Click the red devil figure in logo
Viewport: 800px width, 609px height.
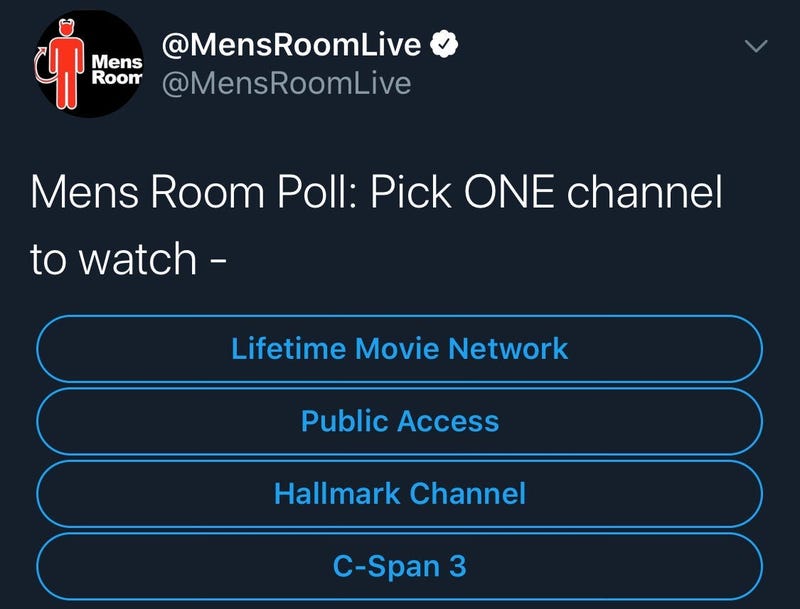[x=67, y=64]
